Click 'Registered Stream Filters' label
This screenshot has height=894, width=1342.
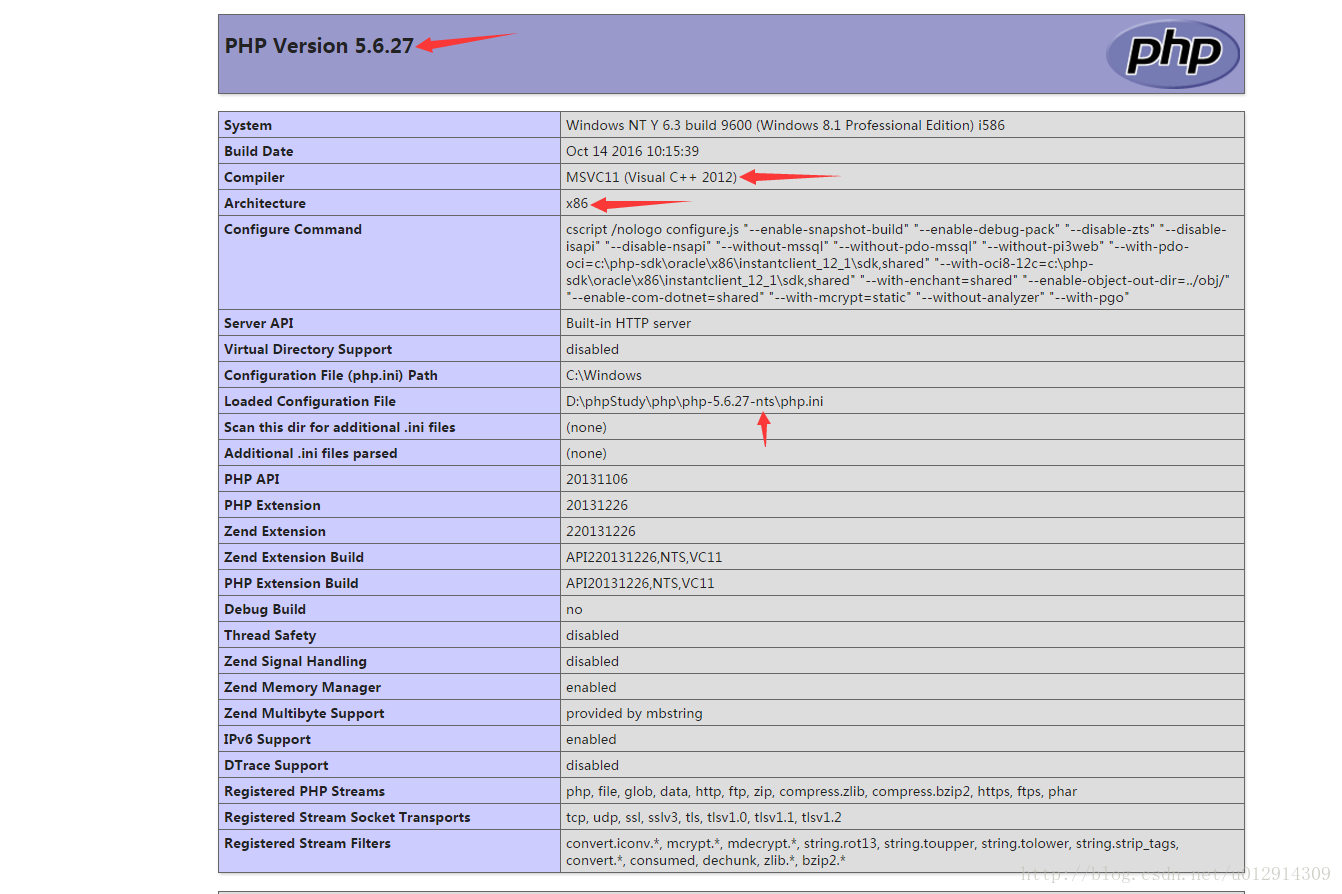(x=307, y=843)
